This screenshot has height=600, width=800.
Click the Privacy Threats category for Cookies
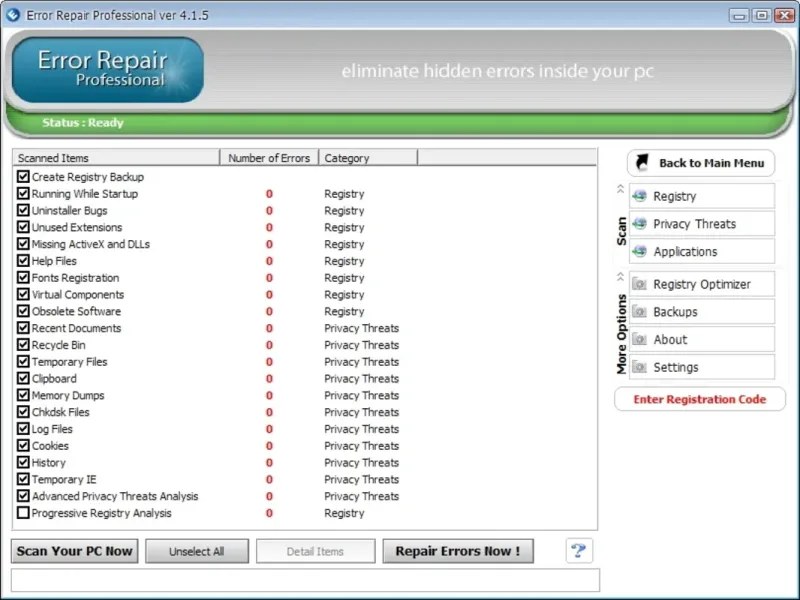pyautogui.click(x=361, y=445)
